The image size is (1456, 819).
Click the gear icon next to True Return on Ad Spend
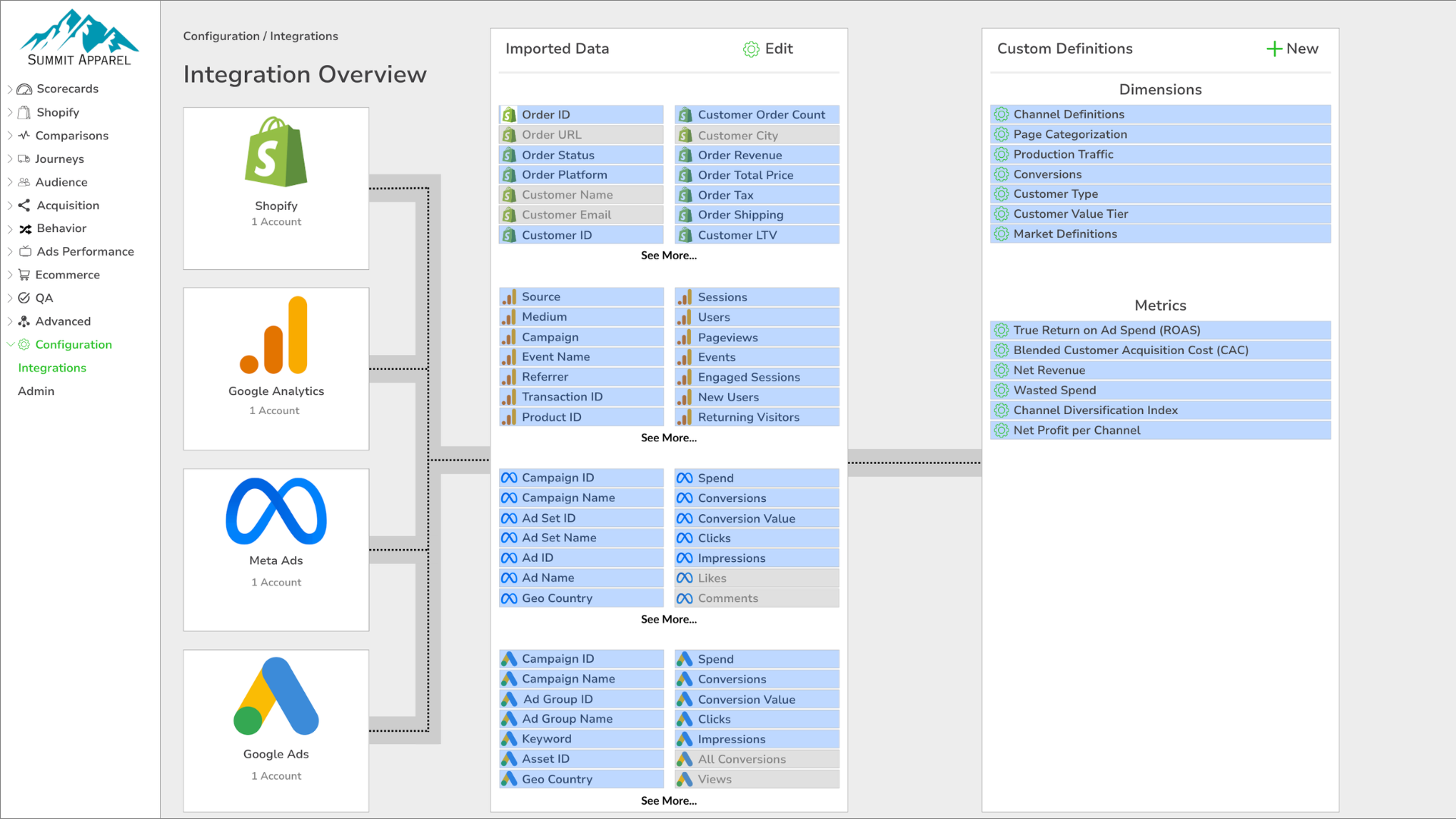click(x=1001, y=330)
